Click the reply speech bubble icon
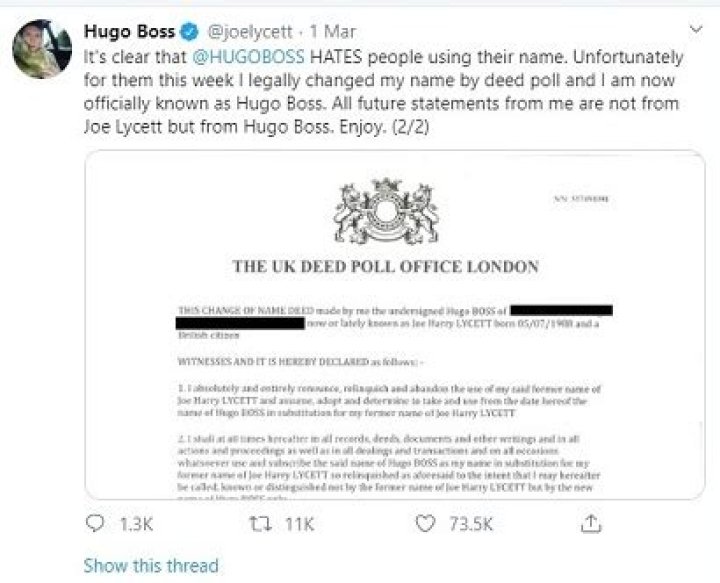 pos(97,523)
